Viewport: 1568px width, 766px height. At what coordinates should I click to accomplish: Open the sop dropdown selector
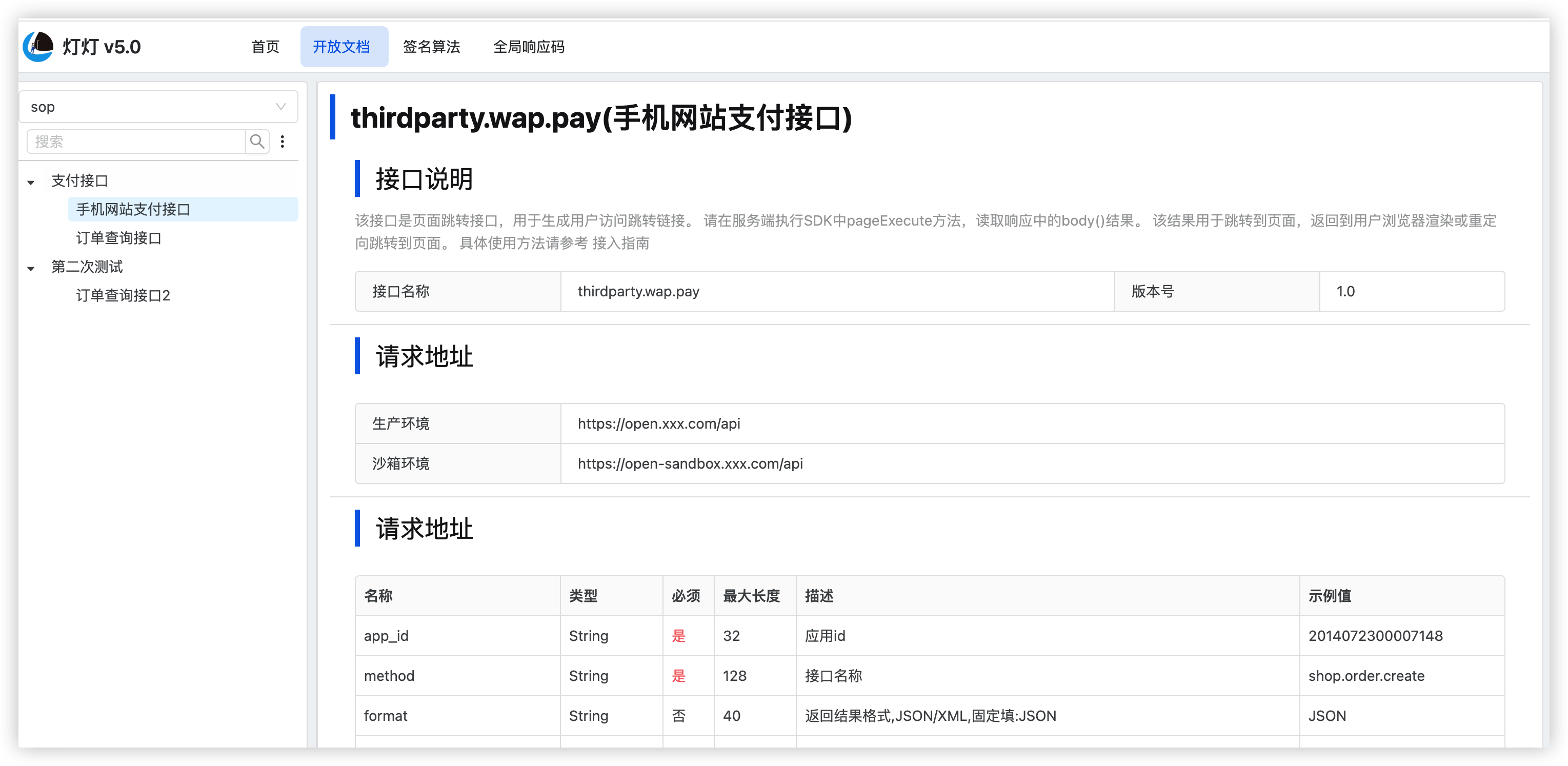pyautogui.click(x=158, y=107)
